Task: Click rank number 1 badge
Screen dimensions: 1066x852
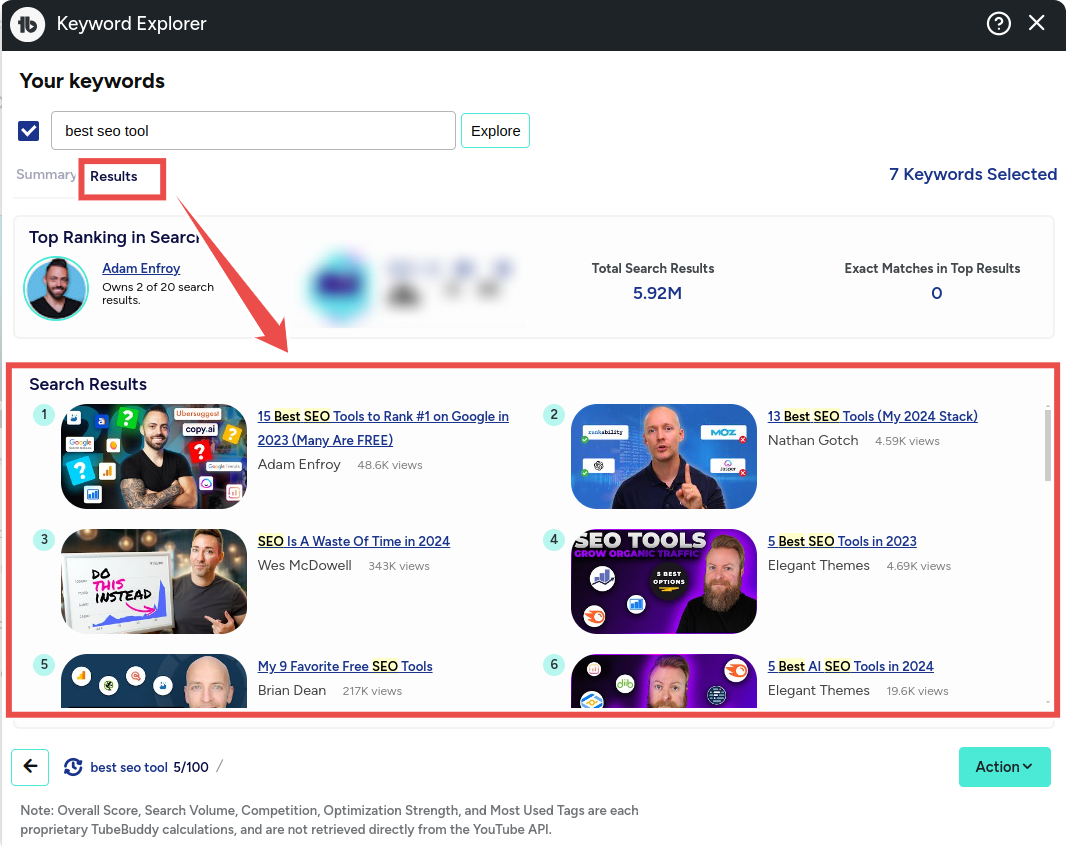Action: pyautogui.click(x=44, y=415)
